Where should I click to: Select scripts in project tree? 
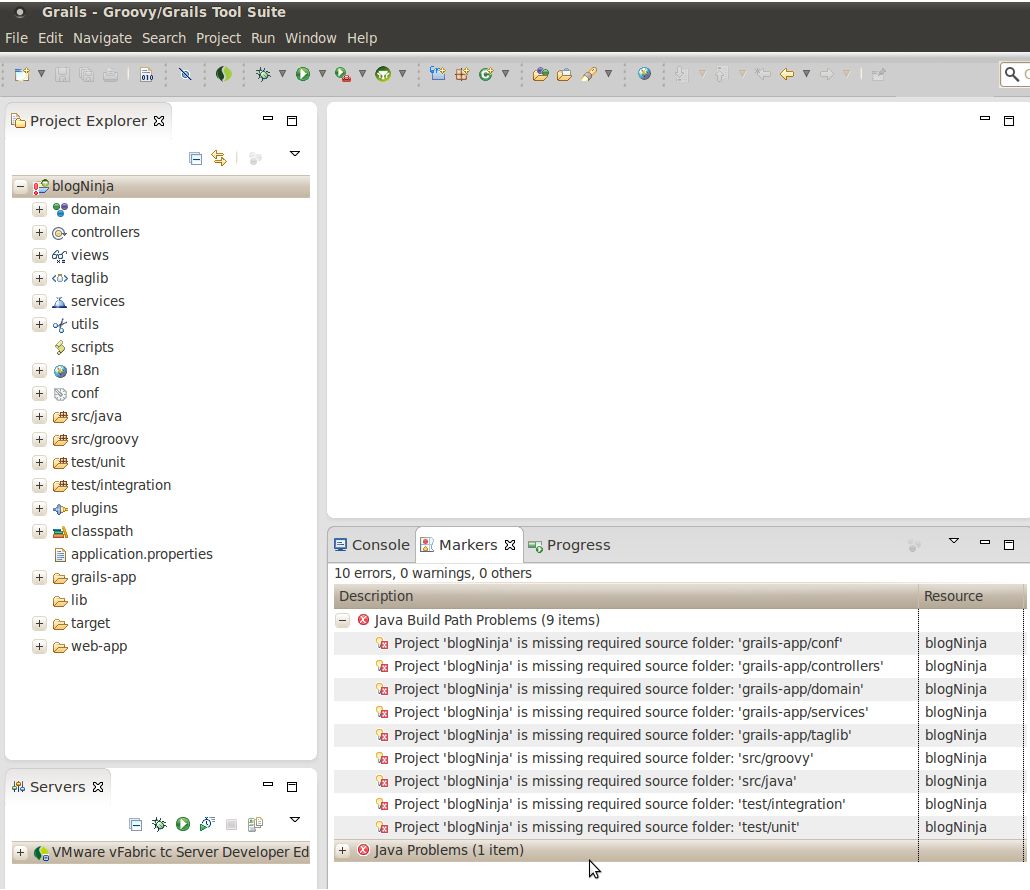click(x=92, y=347)
